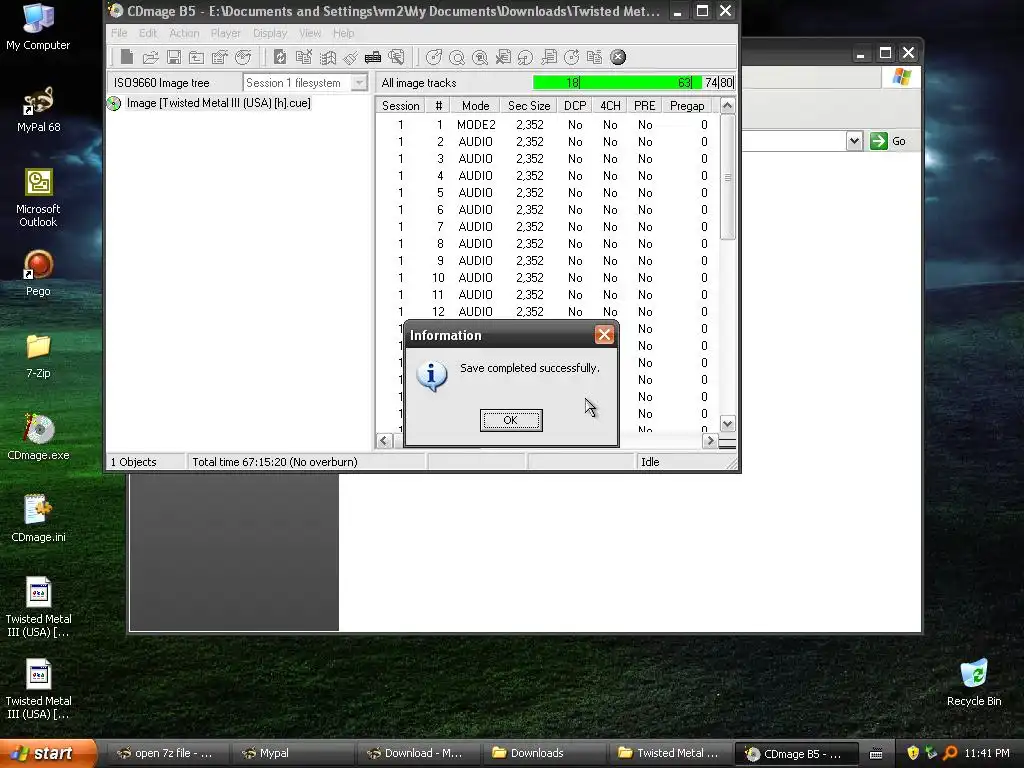
Task: Open the Help menu
Action: 344,33
